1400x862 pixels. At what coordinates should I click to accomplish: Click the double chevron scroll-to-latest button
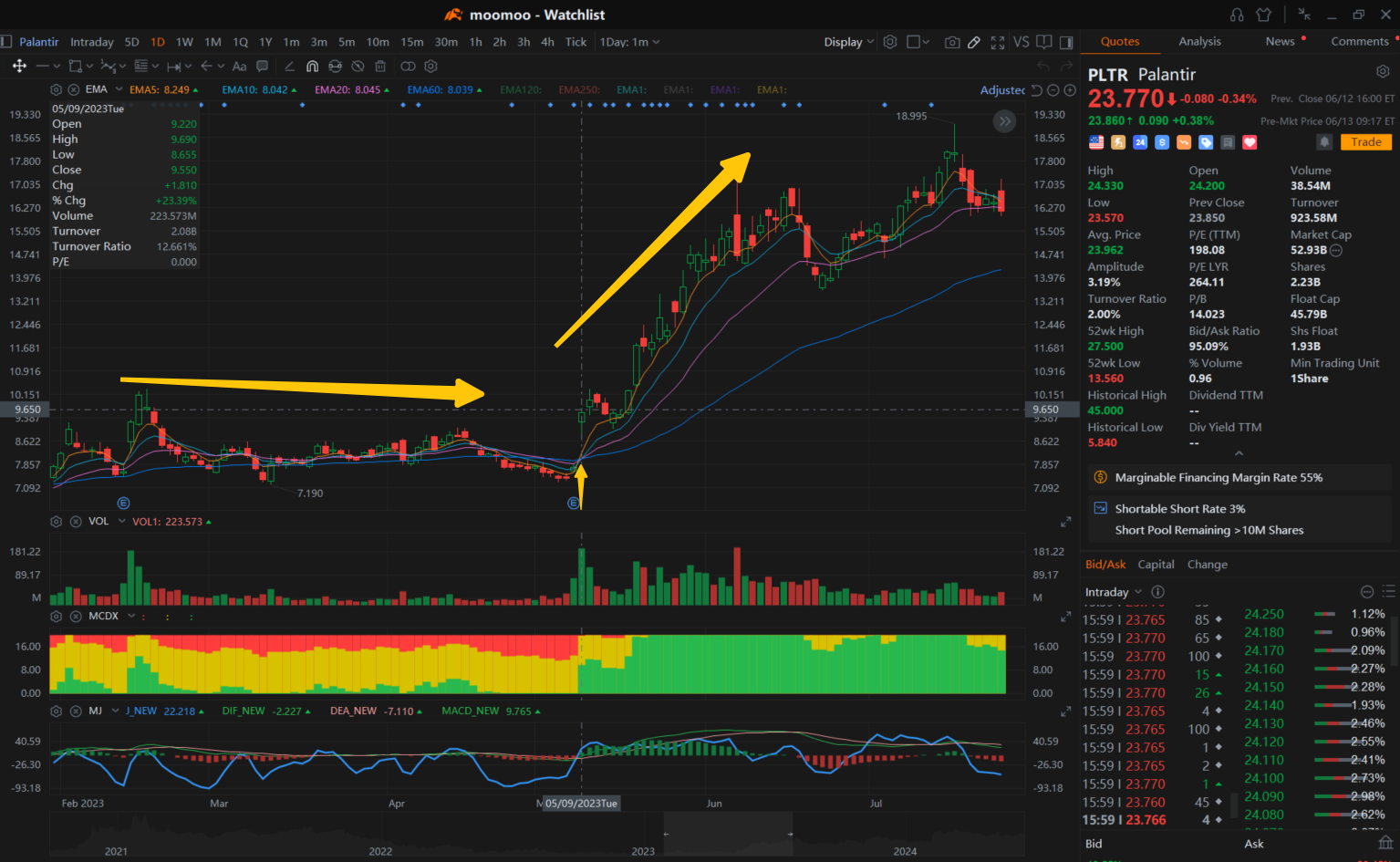[x=1004, y=120]
